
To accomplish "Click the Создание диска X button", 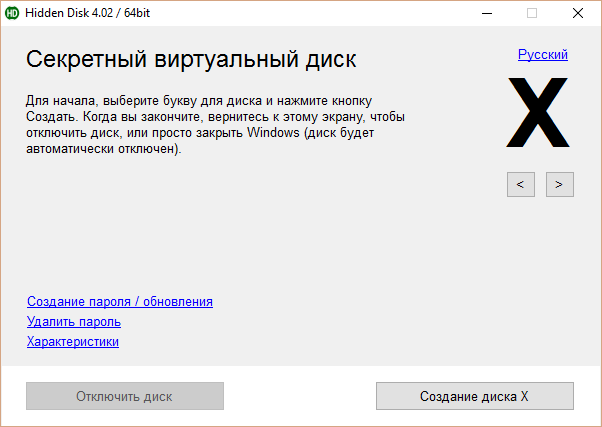I will 475,396.
